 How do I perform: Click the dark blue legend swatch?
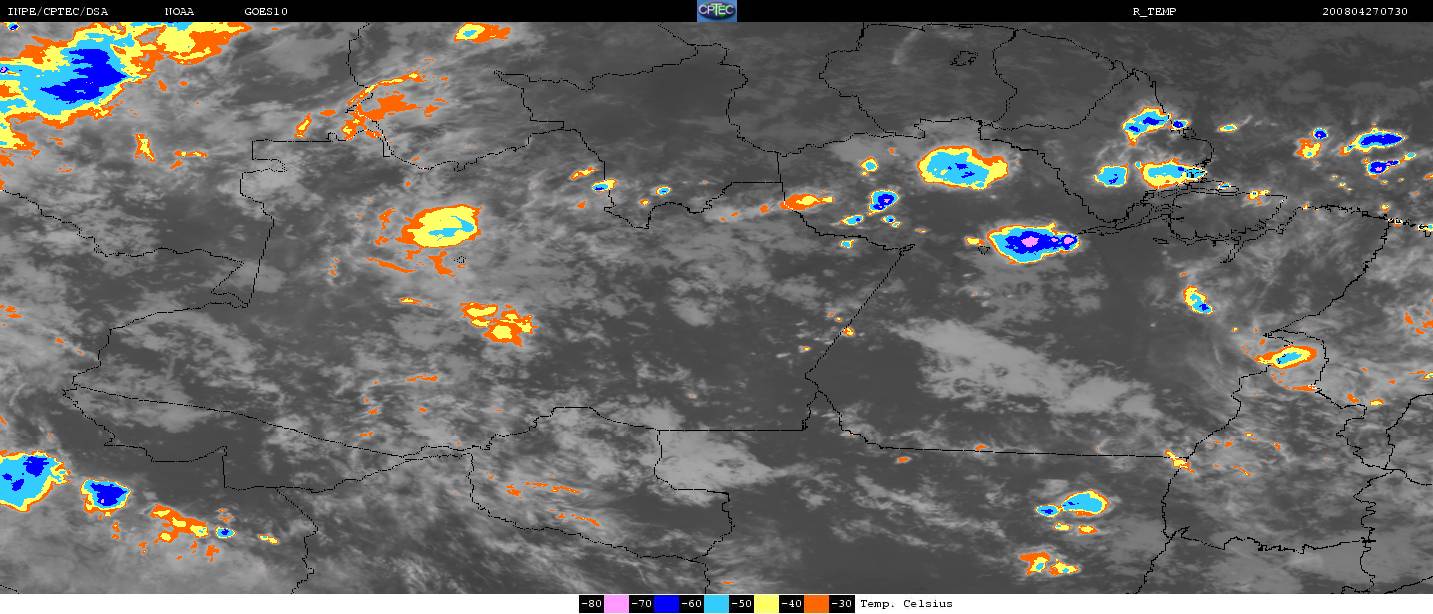coord(667,603)
